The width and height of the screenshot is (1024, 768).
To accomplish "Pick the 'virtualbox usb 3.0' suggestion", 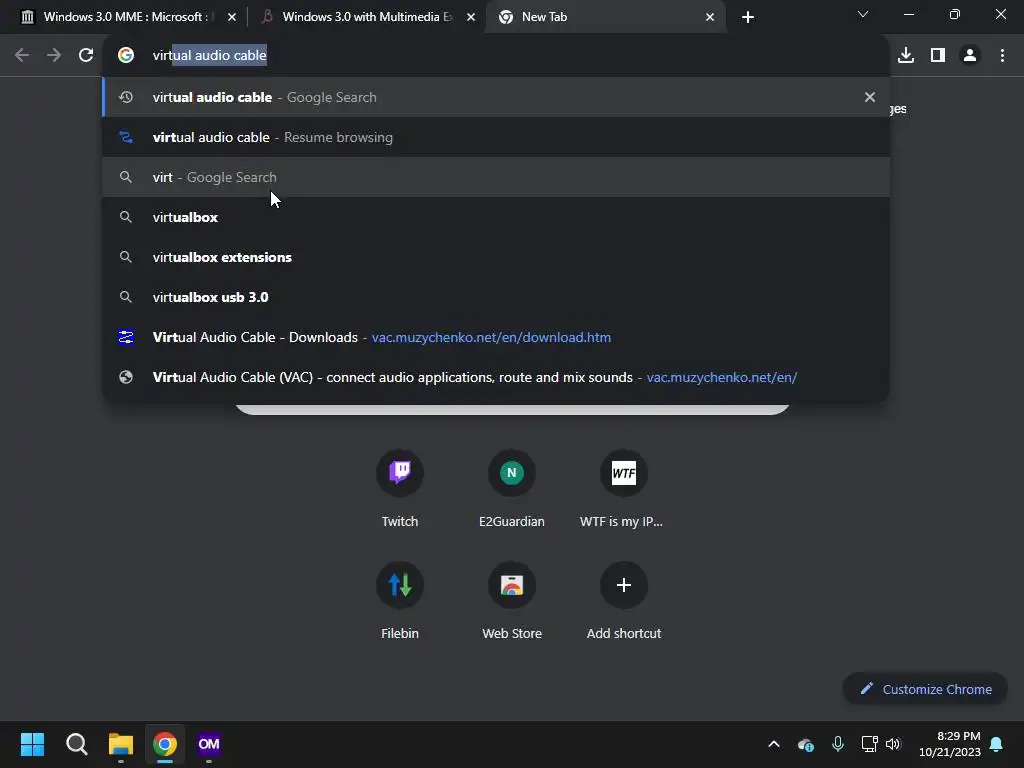I will [x=496, y=296].
